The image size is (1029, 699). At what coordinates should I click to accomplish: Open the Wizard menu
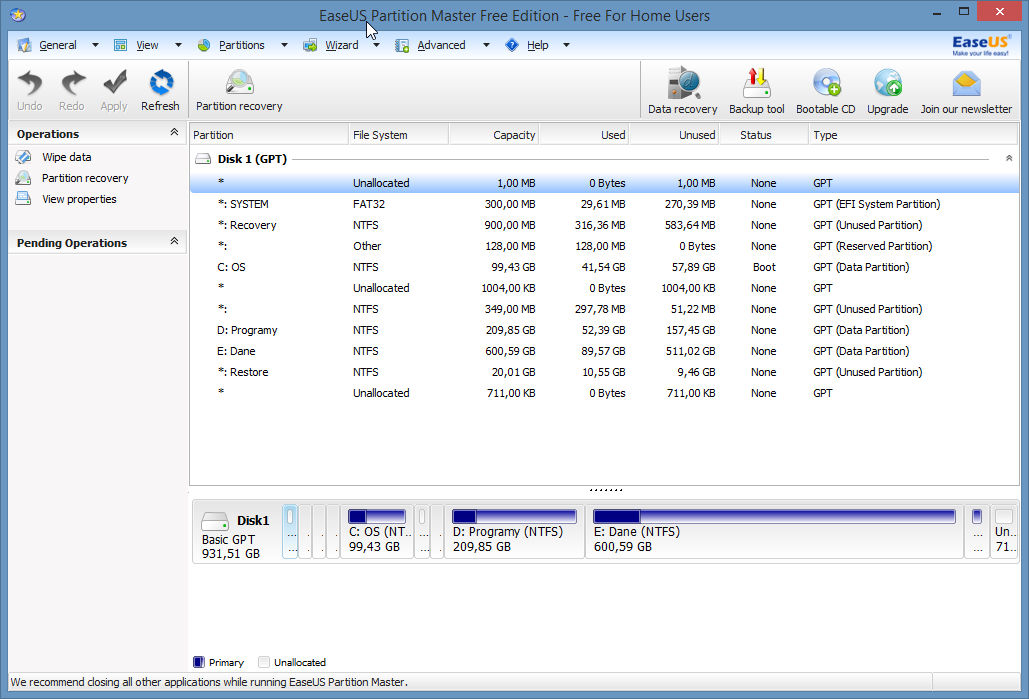342,45
